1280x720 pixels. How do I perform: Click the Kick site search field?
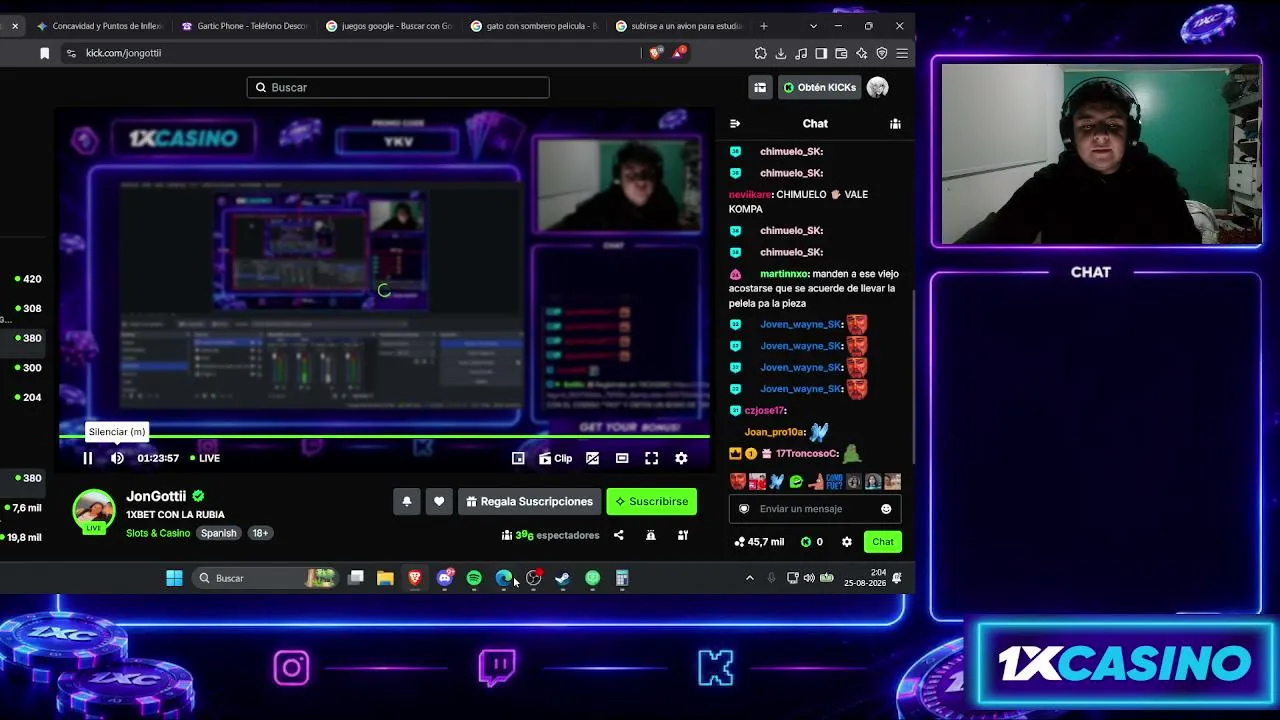click(398, 87)
